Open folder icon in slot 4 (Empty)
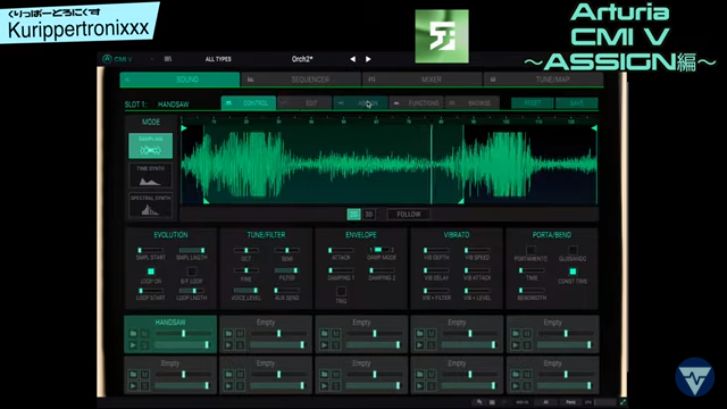Screen dimensions: 727x409 click(x=420, y=333)
